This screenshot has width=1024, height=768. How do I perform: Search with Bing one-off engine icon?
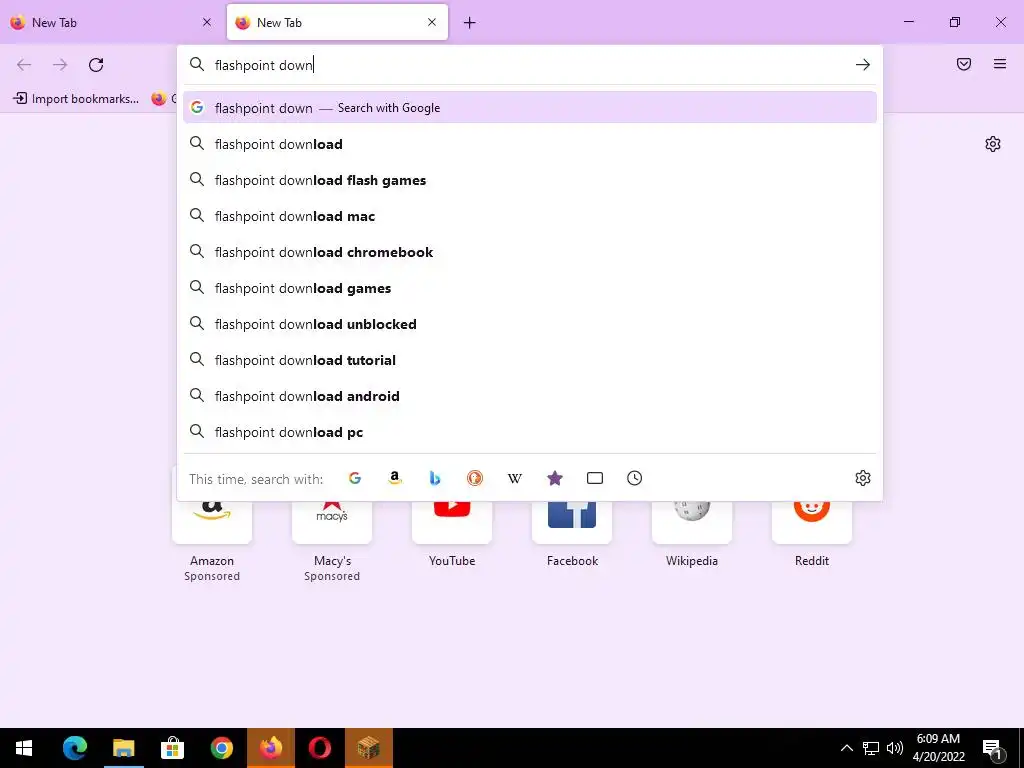(x=435, y=478)
